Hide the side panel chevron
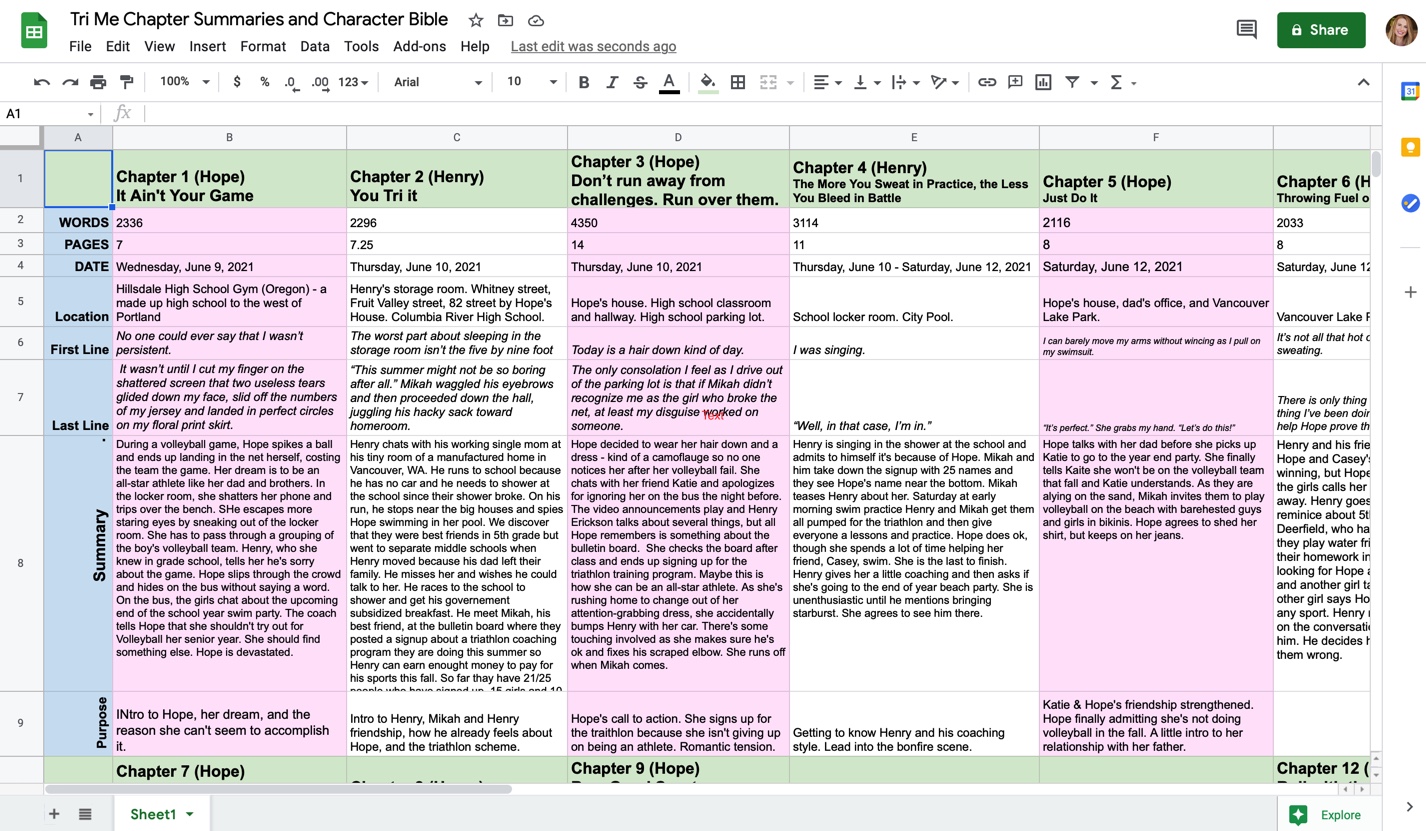1426x831 pixels. coord(1410,807)
